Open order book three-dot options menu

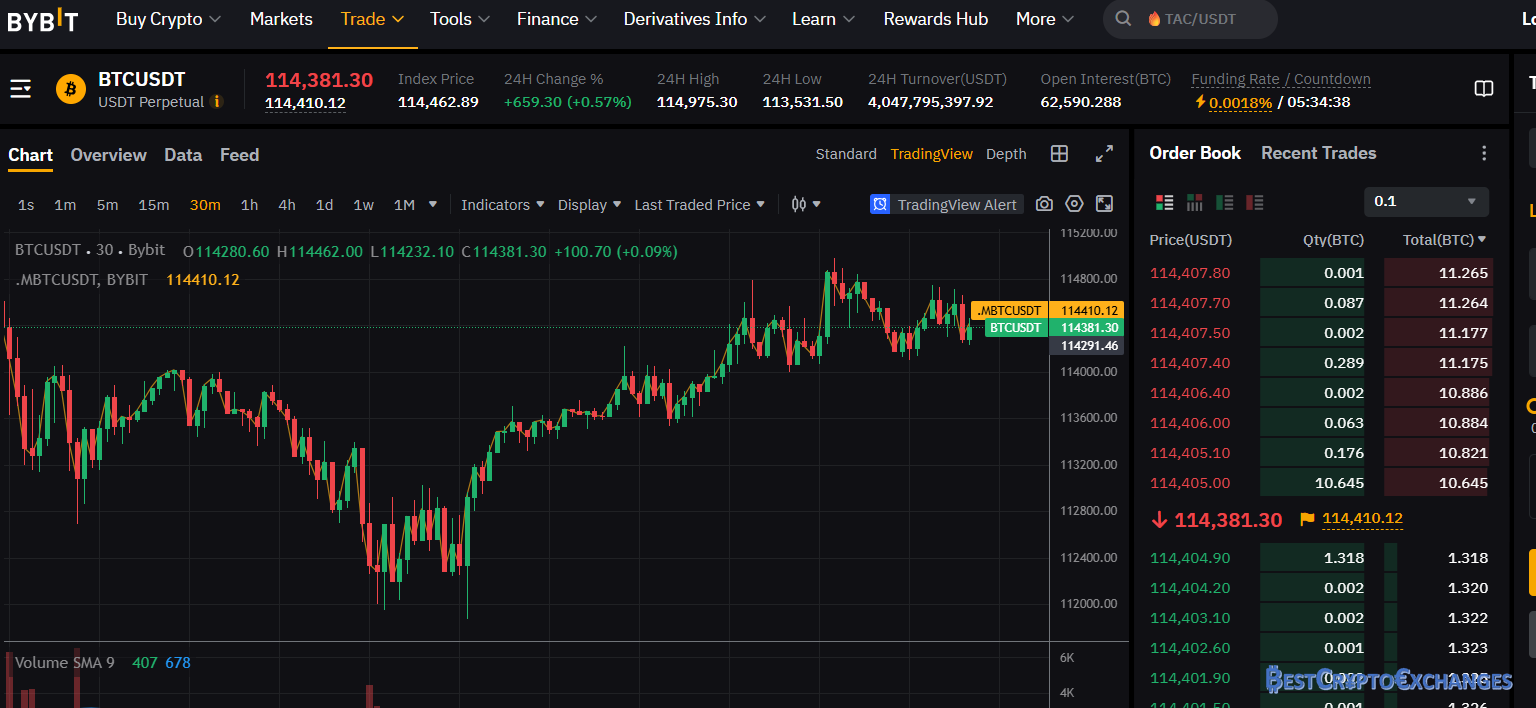[1484, 153]
